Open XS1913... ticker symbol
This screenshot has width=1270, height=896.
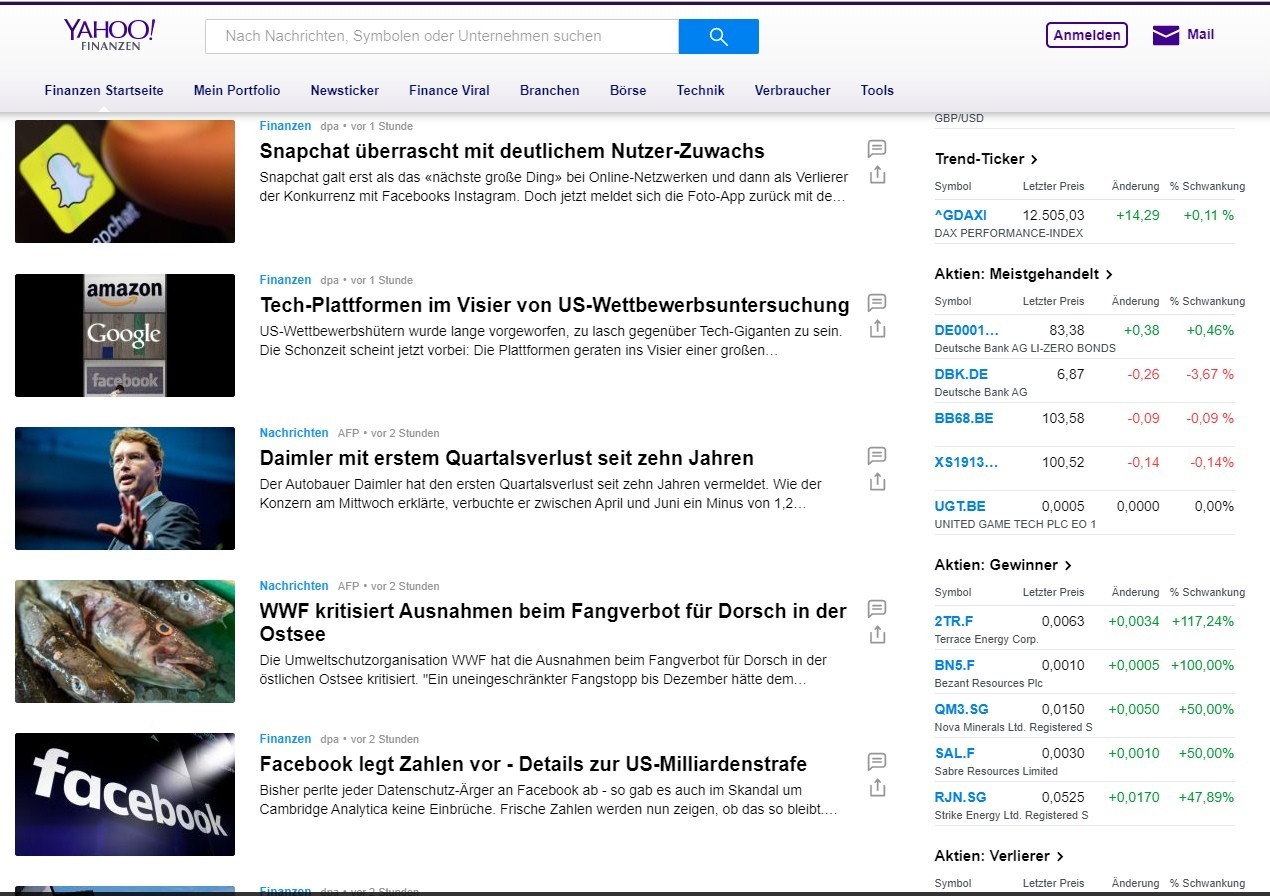967,462
